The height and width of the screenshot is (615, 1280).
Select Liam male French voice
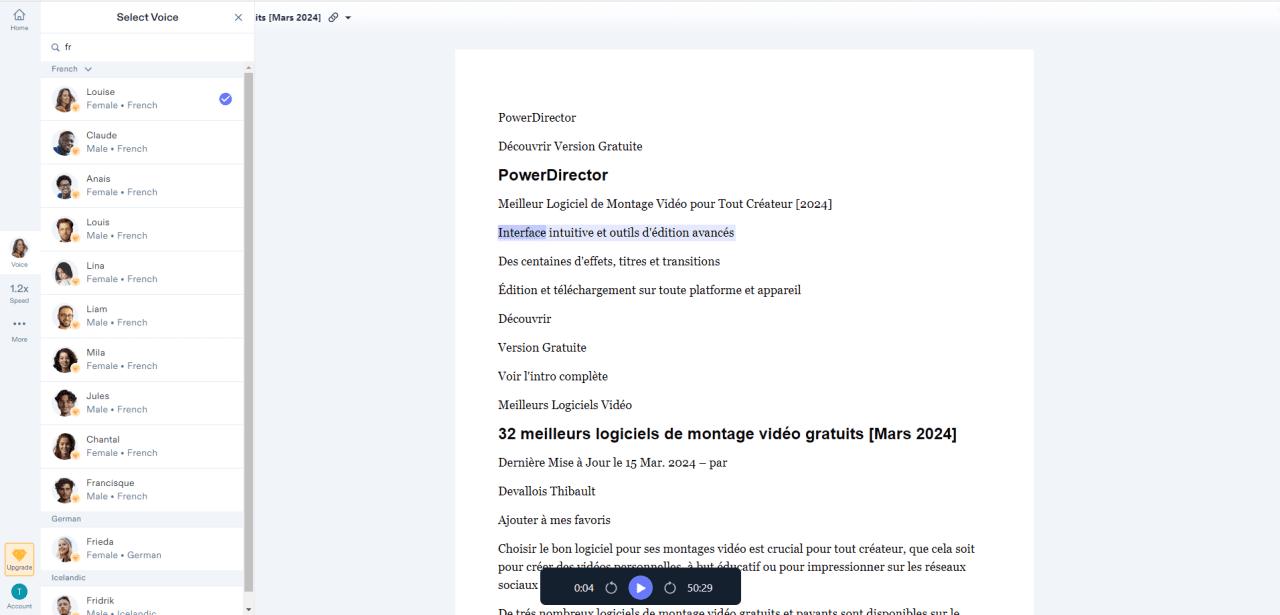142,316
